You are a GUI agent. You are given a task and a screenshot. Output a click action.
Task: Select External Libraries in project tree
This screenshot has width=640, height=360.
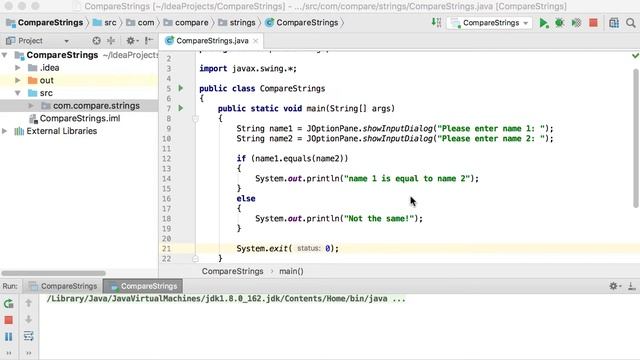[x=56, y=131]
